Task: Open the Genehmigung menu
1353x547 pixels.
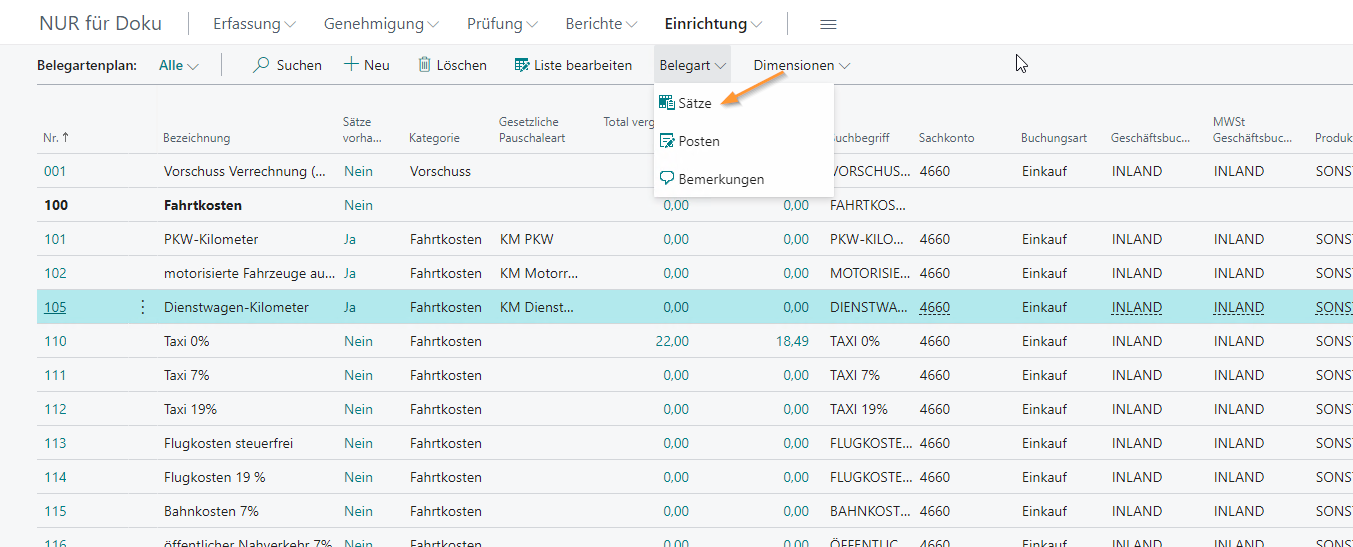Action: click(x=381, y=24)
